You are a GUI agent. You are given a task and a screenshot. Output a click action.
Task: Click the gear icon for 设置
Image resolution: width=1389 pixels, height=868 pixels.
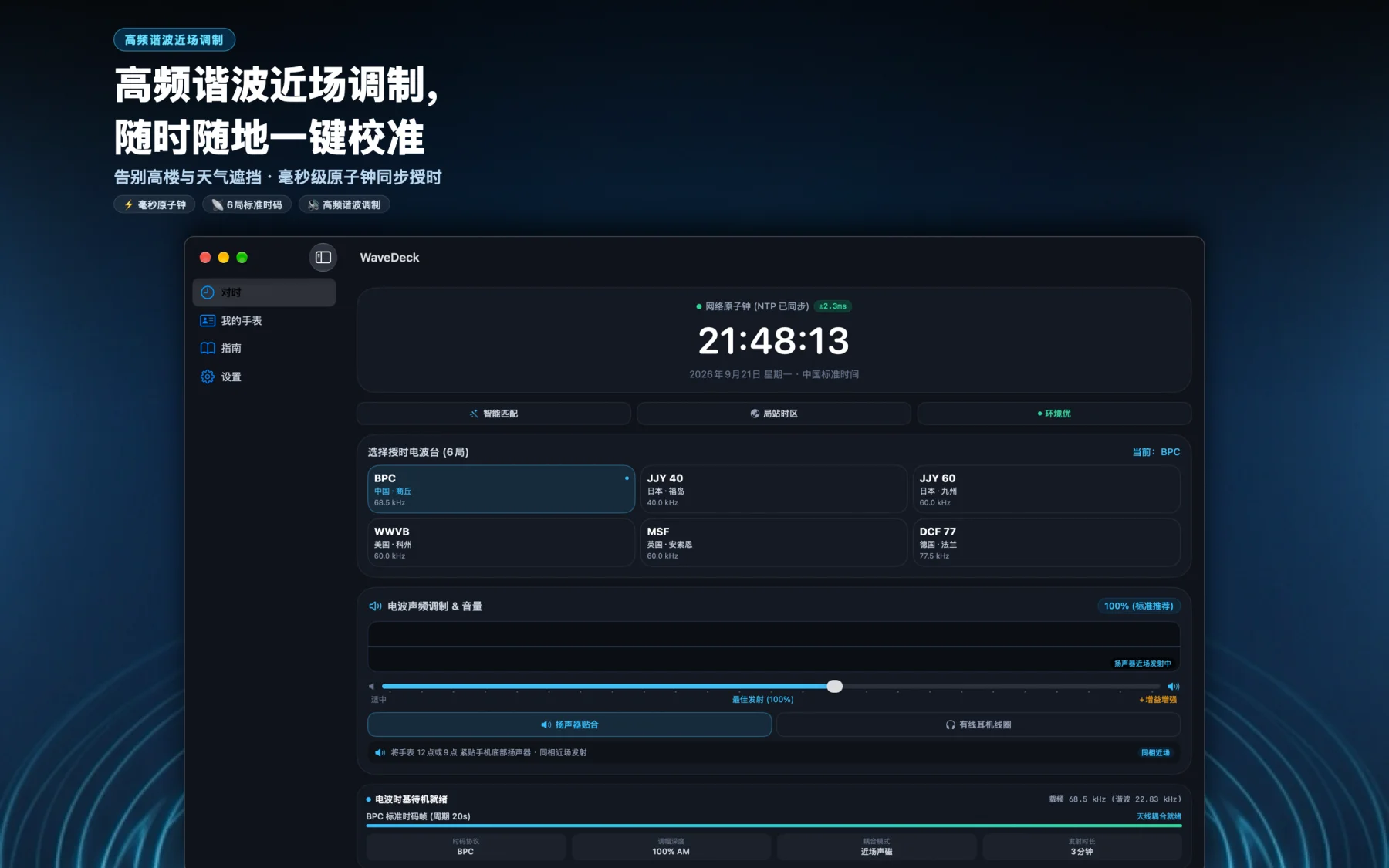[208, 377]
